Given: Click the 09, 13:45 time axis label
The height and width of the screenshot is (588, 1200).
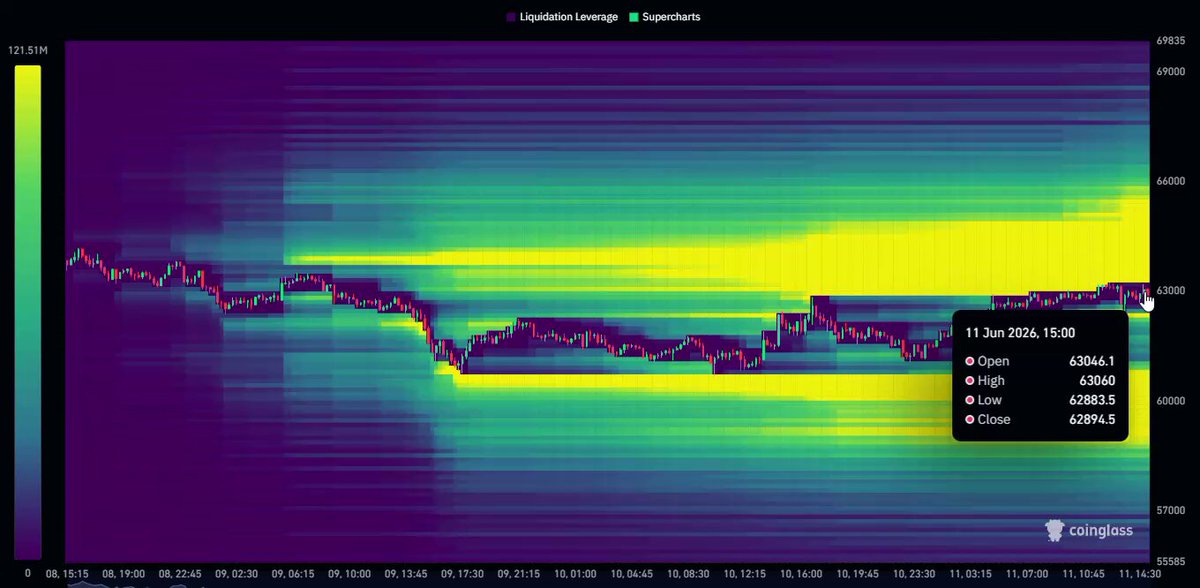Looking at the screenshot, I should click(407, 575).
